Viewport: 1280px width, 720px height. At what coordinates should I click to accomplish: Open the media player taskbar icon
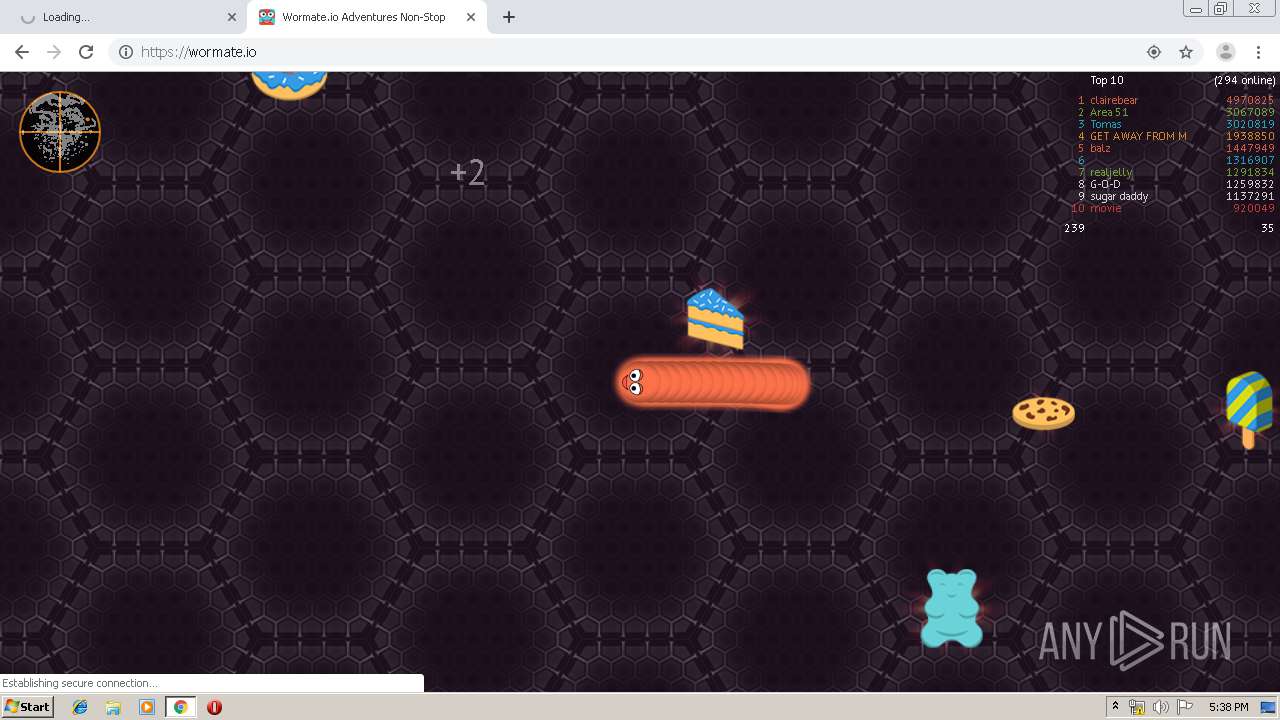click(x=147, y=707)
